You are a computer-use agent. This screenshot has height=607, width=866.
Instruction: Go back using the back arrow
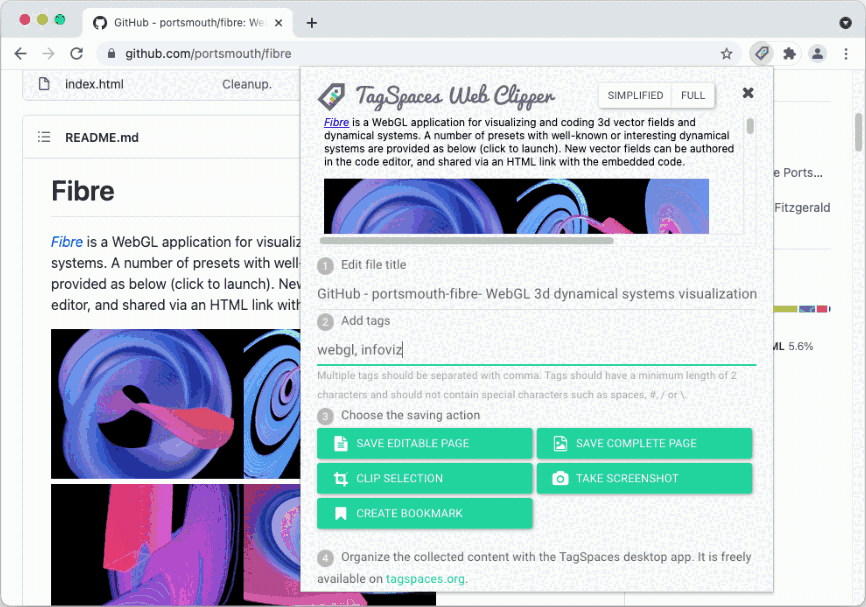coord(20,54)
